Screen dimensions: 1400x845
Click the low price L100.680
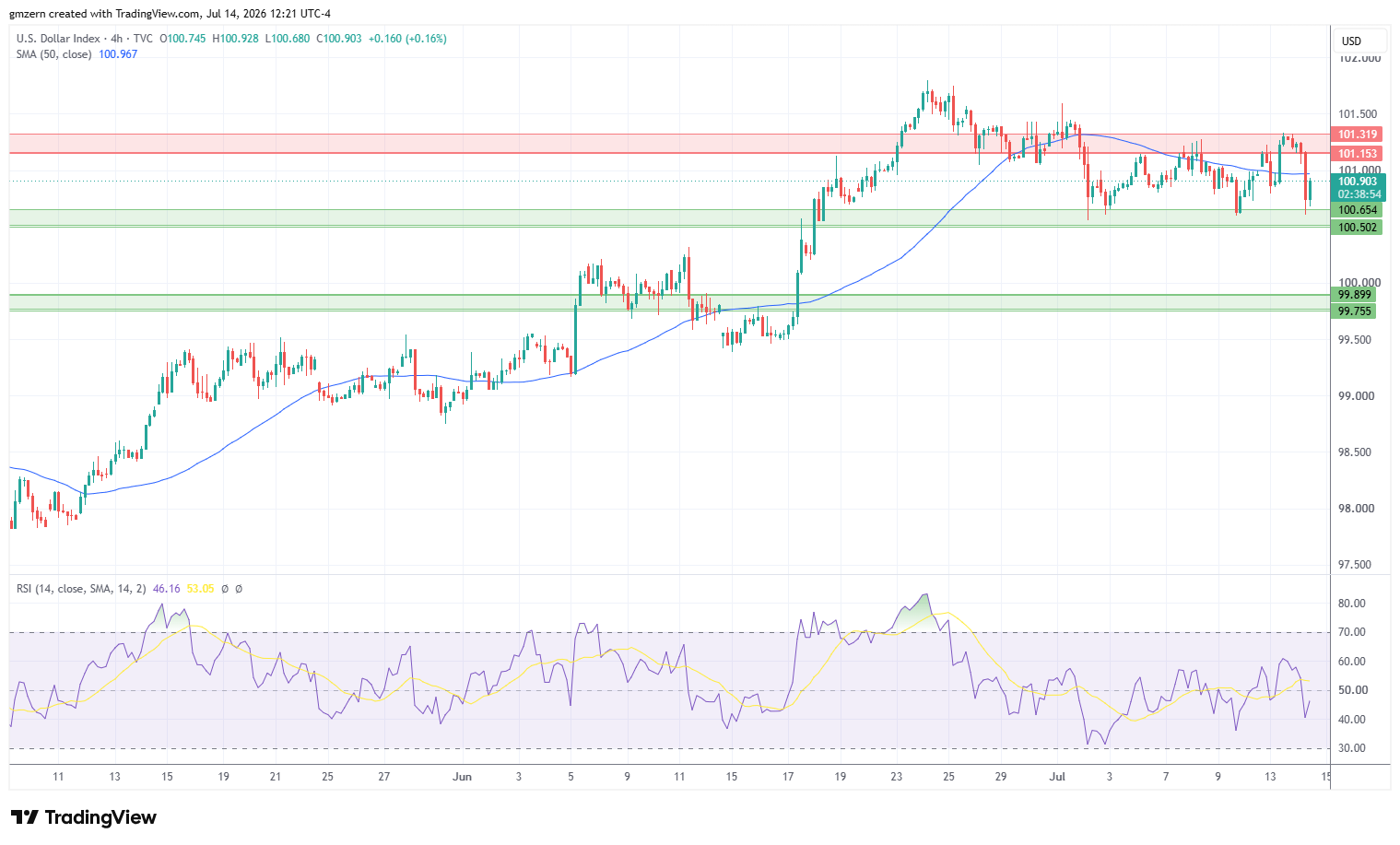tap(288, 39)
